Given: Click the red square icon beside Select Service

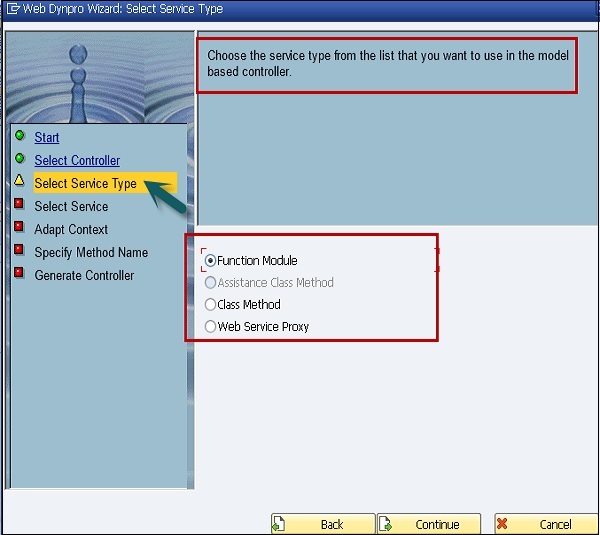Looking at the screenshot, I should [x=20, y=205].
